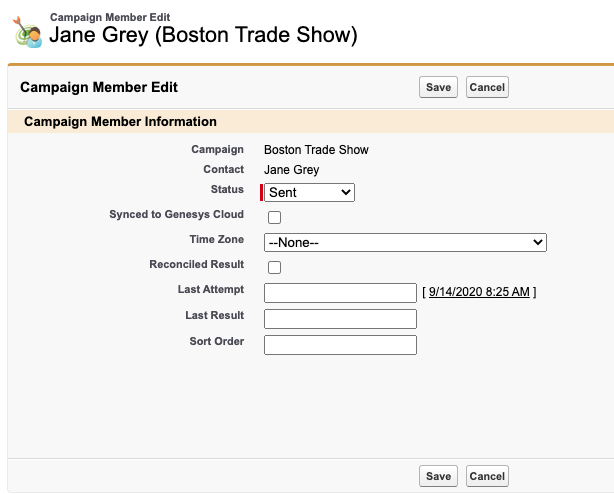Click the top Cancel button

(487, 87)
